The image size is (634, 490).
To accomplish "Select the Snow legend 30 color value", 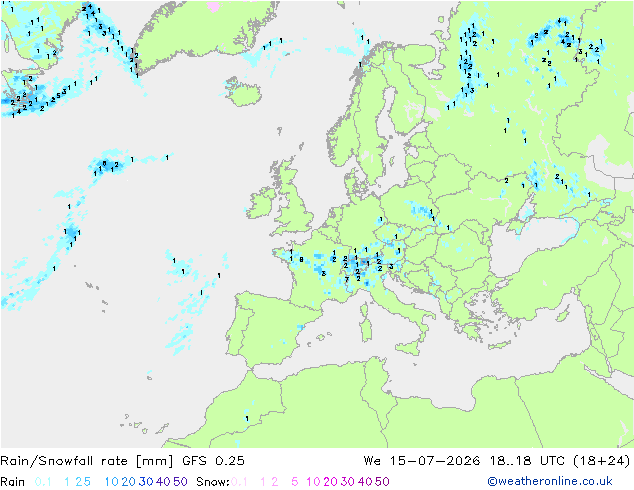I will (348, 482).
